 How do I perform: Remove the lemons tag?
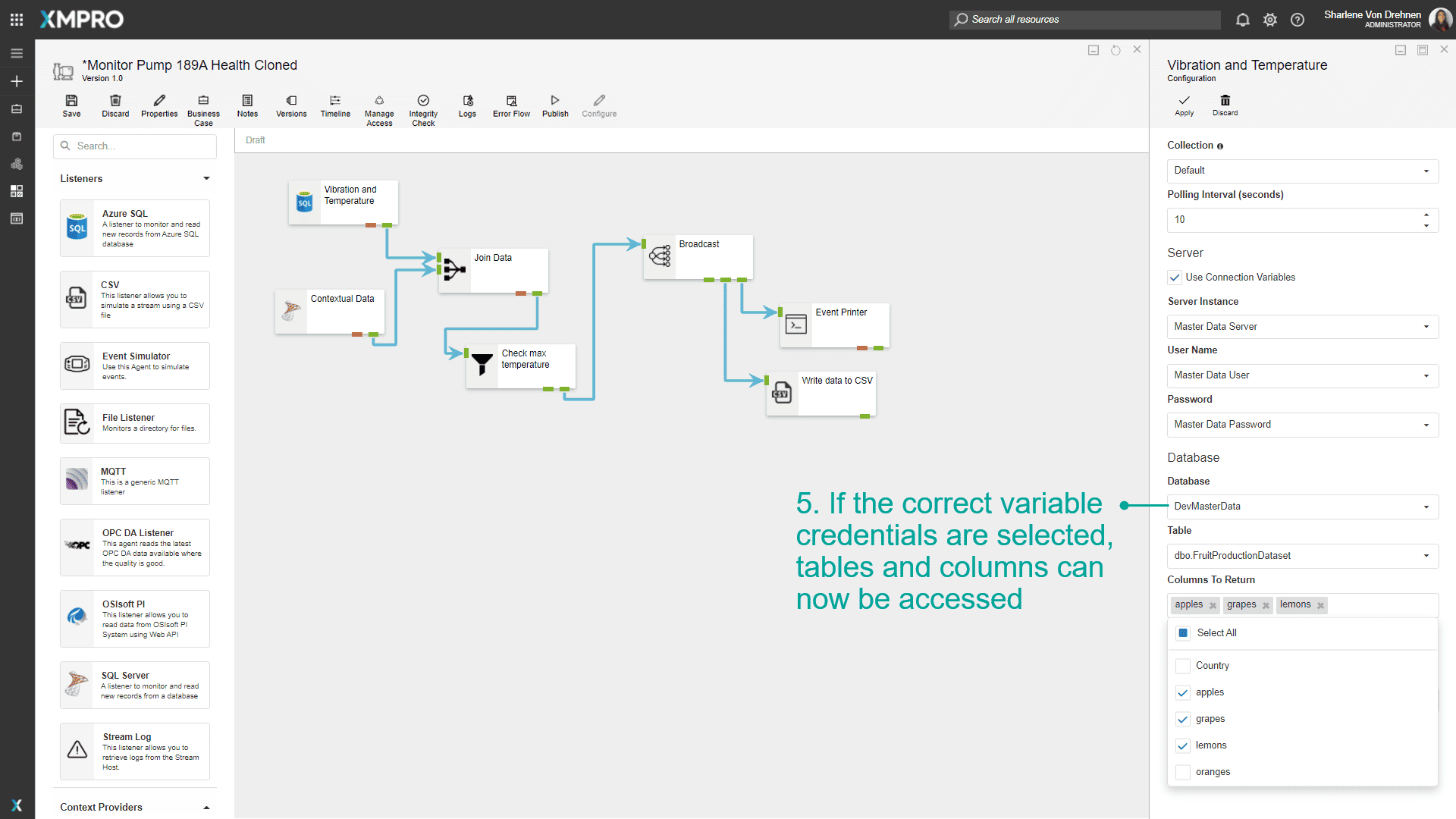click(1320, 605)
